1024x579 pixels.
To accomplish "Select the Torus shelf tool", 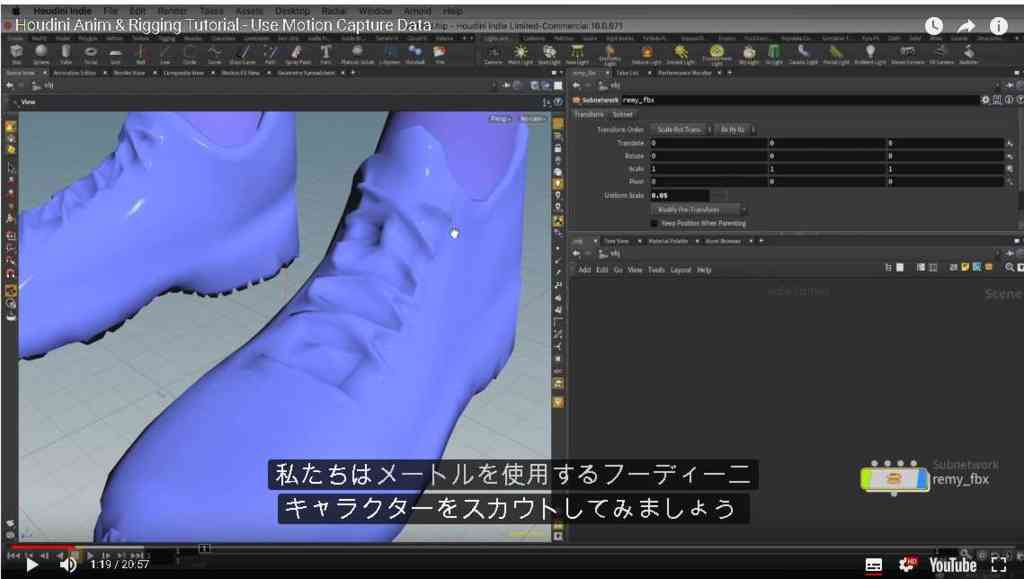I will 91,54.
